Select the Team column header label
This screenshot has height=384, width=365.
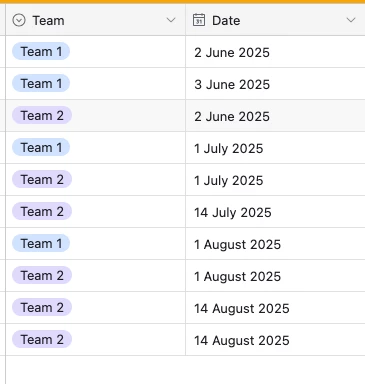(x=48, y=21)
